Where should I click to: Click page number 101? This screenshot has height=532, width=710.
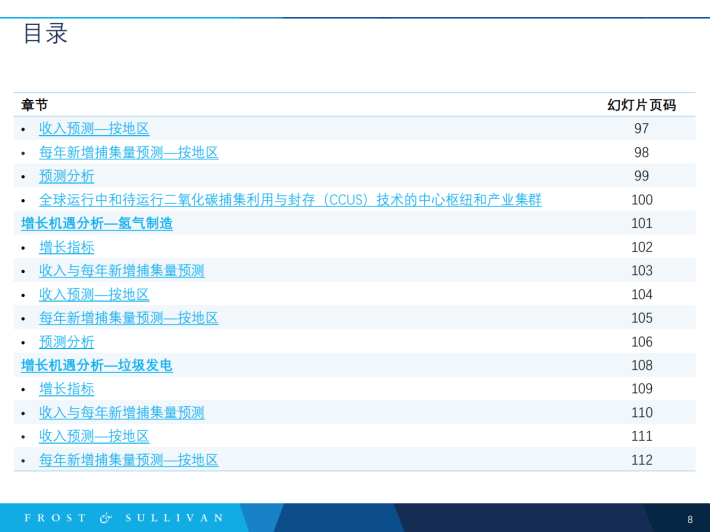(x=642, y=223)
